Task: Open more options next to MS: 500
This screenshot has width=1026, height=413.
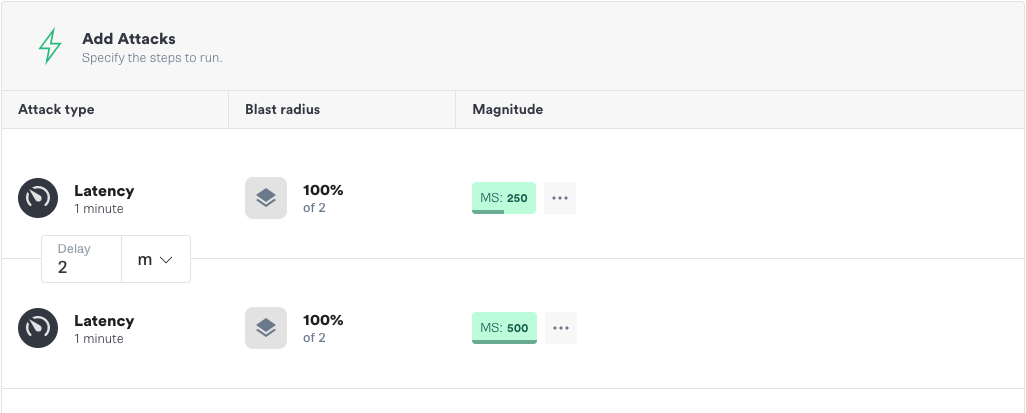Action: [561, 328]
